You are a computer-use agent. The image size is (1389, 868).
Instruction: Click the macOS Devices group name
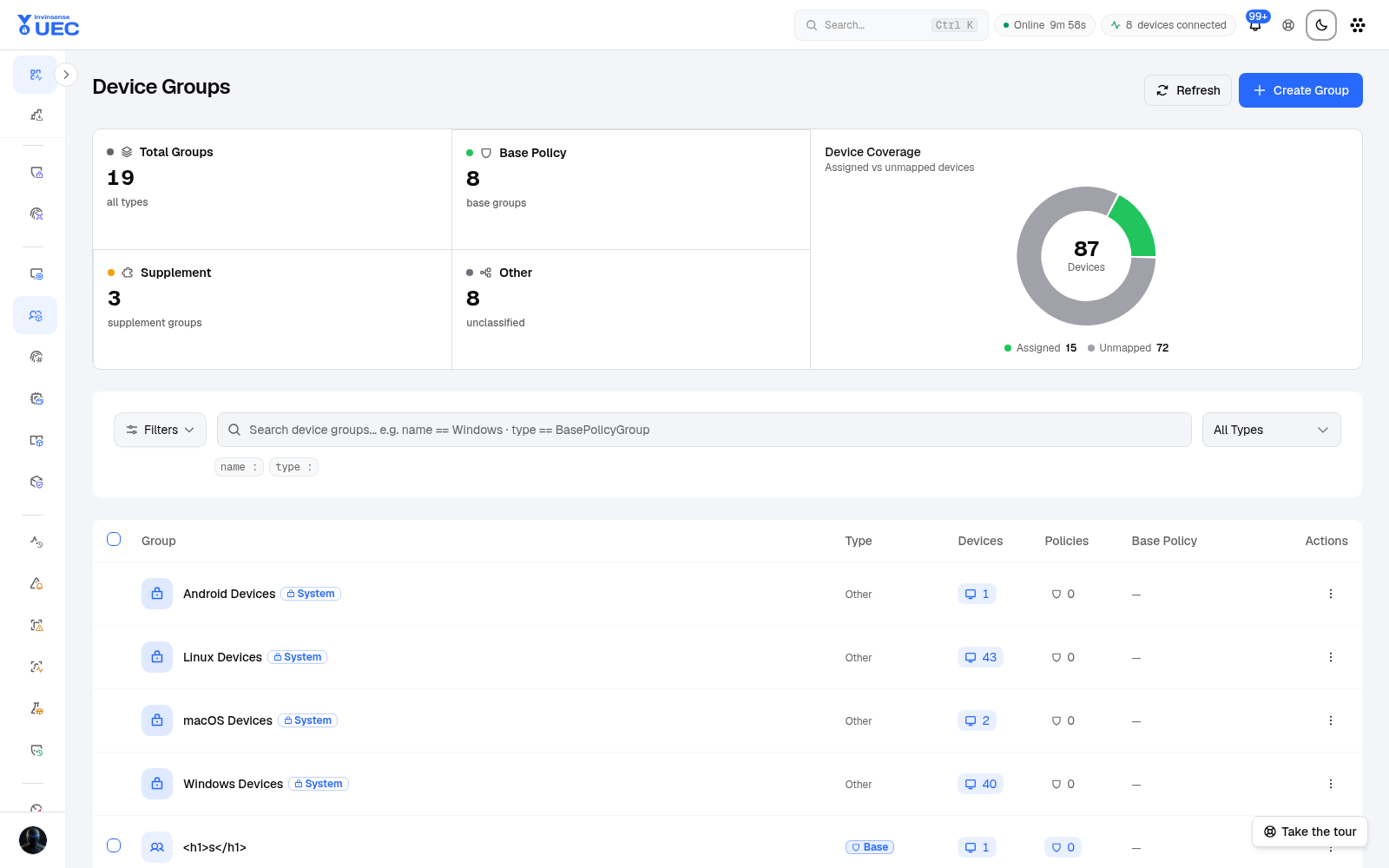227,720
